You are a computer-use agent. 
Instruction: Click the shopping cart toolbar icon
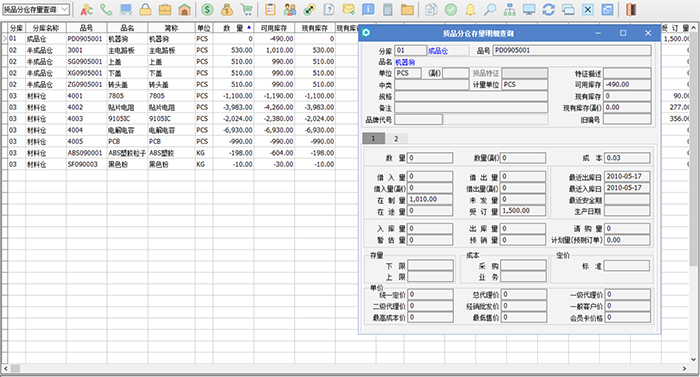click(246, 9)
